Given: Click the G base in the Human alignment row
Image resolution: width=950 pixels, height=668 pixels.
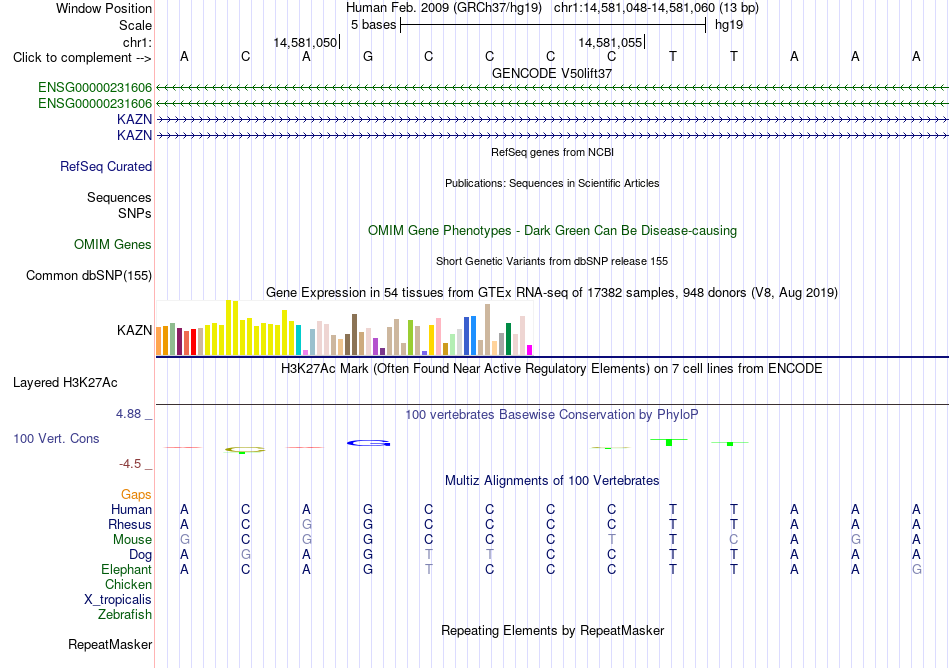Looking at the screenshot, I should 368,509.
